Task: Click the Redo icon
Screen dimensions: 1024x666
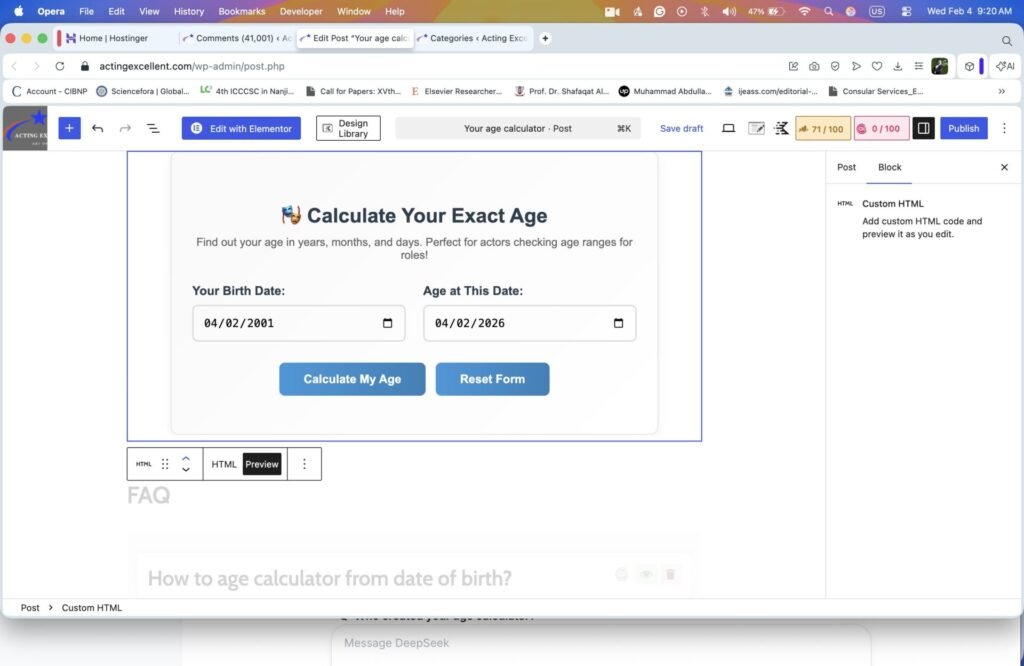Action: pyautogui.click(x=124, y=128)
